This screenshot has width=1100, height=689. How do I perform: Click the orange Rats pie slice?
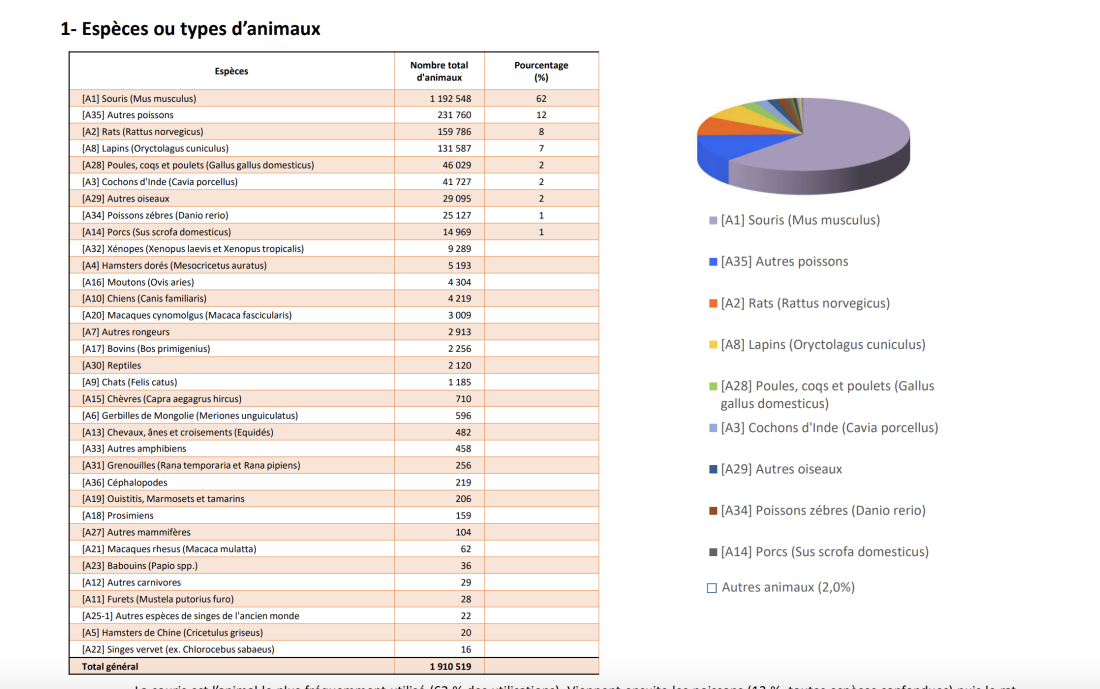[737, 128]
